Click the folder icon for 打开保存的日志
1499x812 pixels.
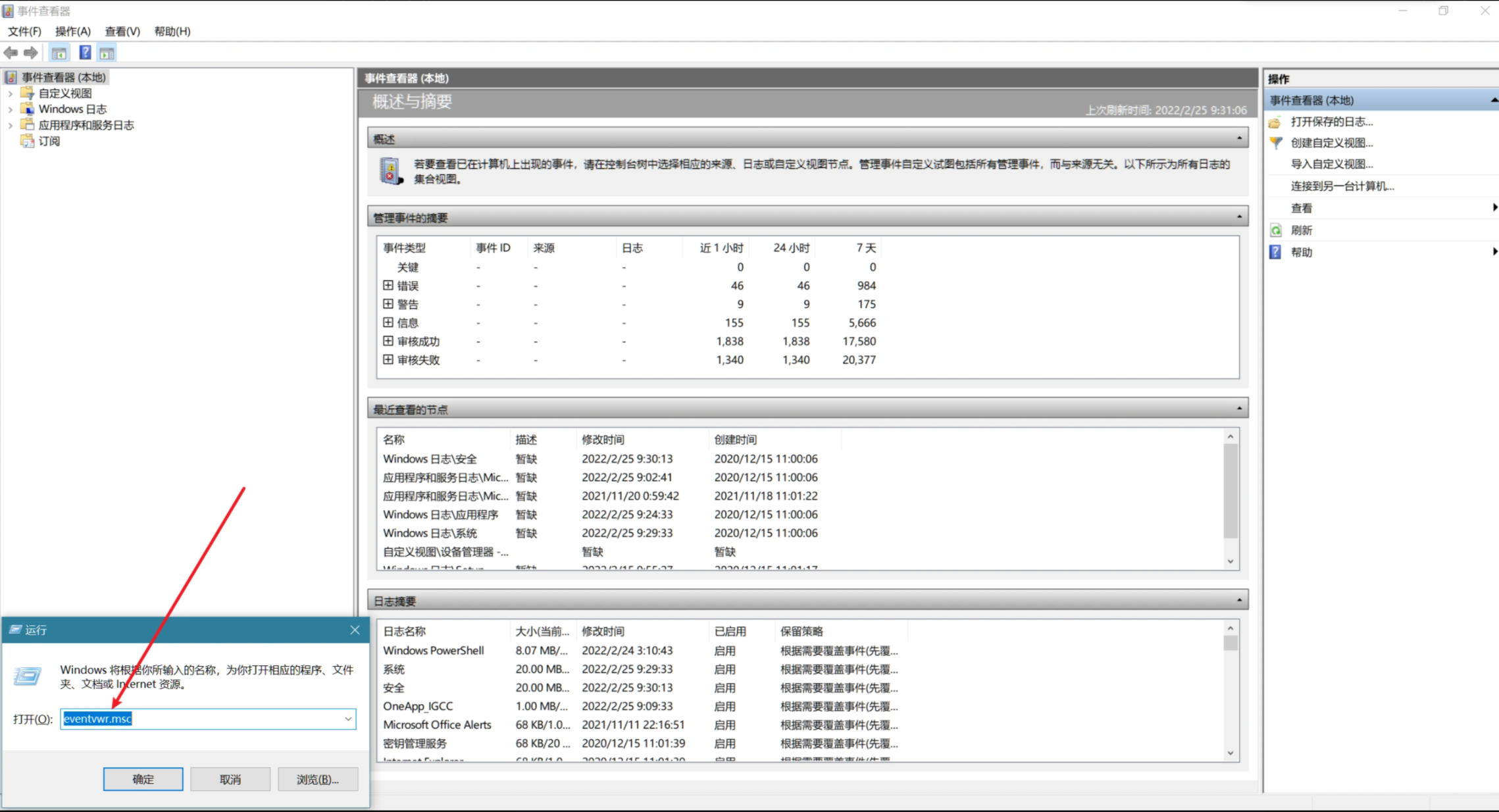tap(1275, 122)
